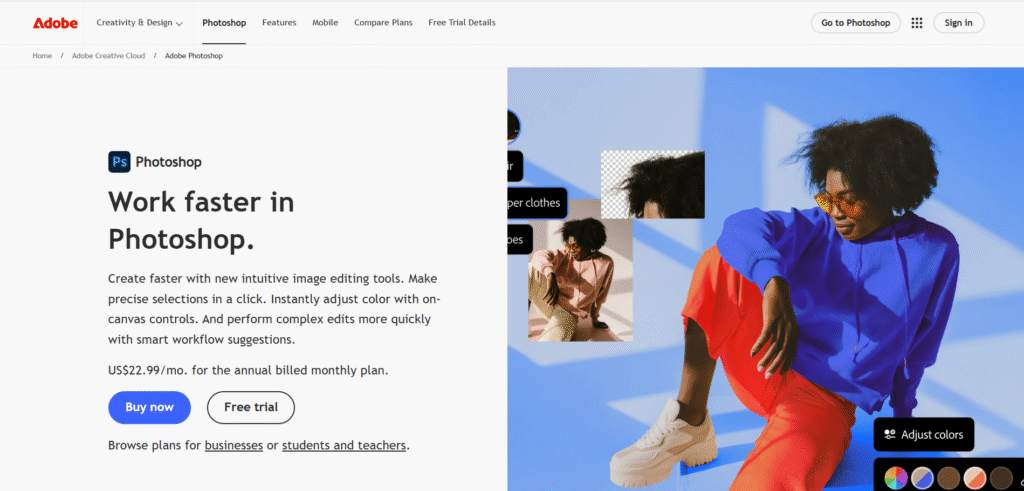Screen dimensions: 1024x491
Task: Click the Sign in button
Action: [958, 23]
